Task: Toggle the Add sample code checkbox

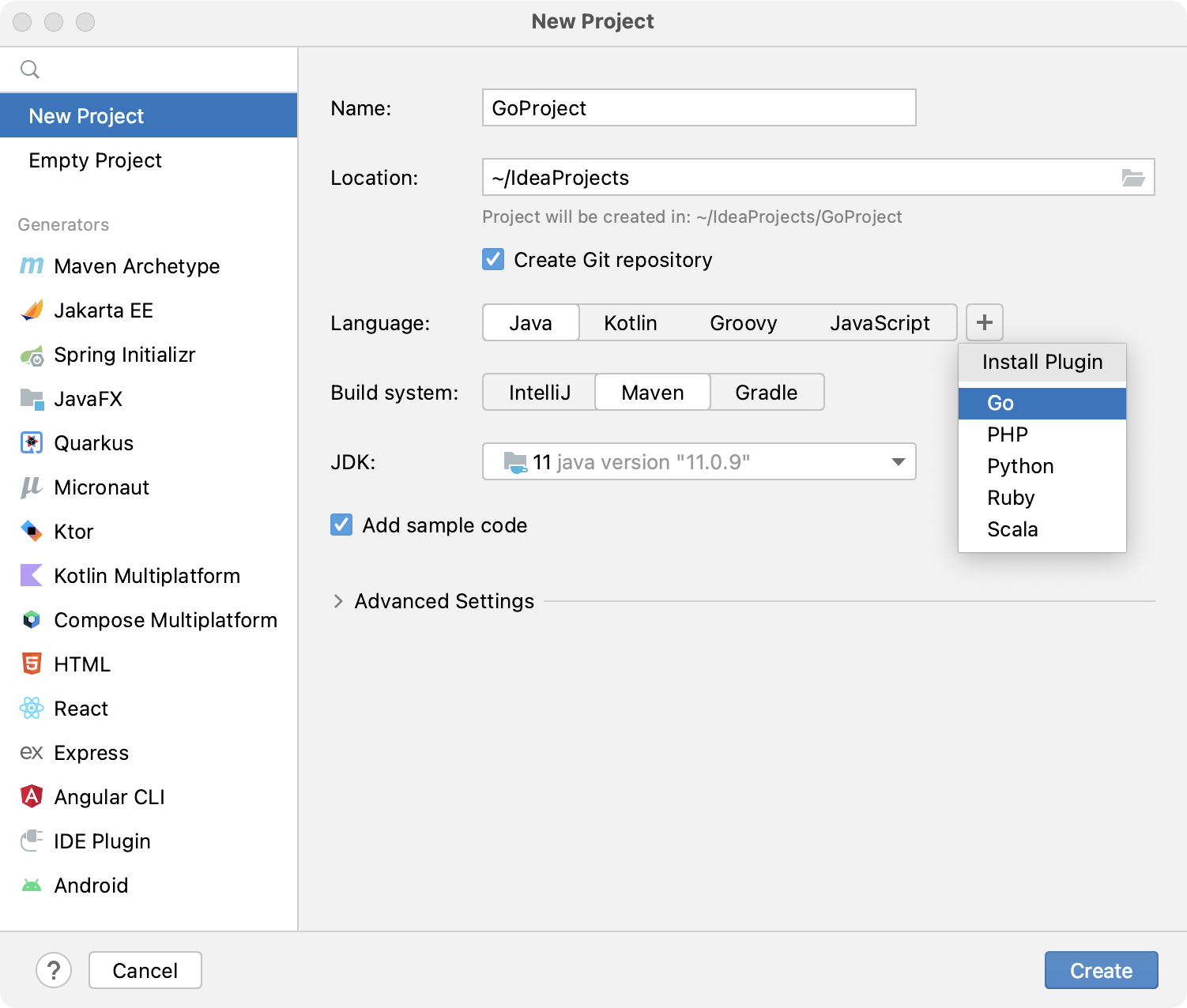Action: point(341,525)
